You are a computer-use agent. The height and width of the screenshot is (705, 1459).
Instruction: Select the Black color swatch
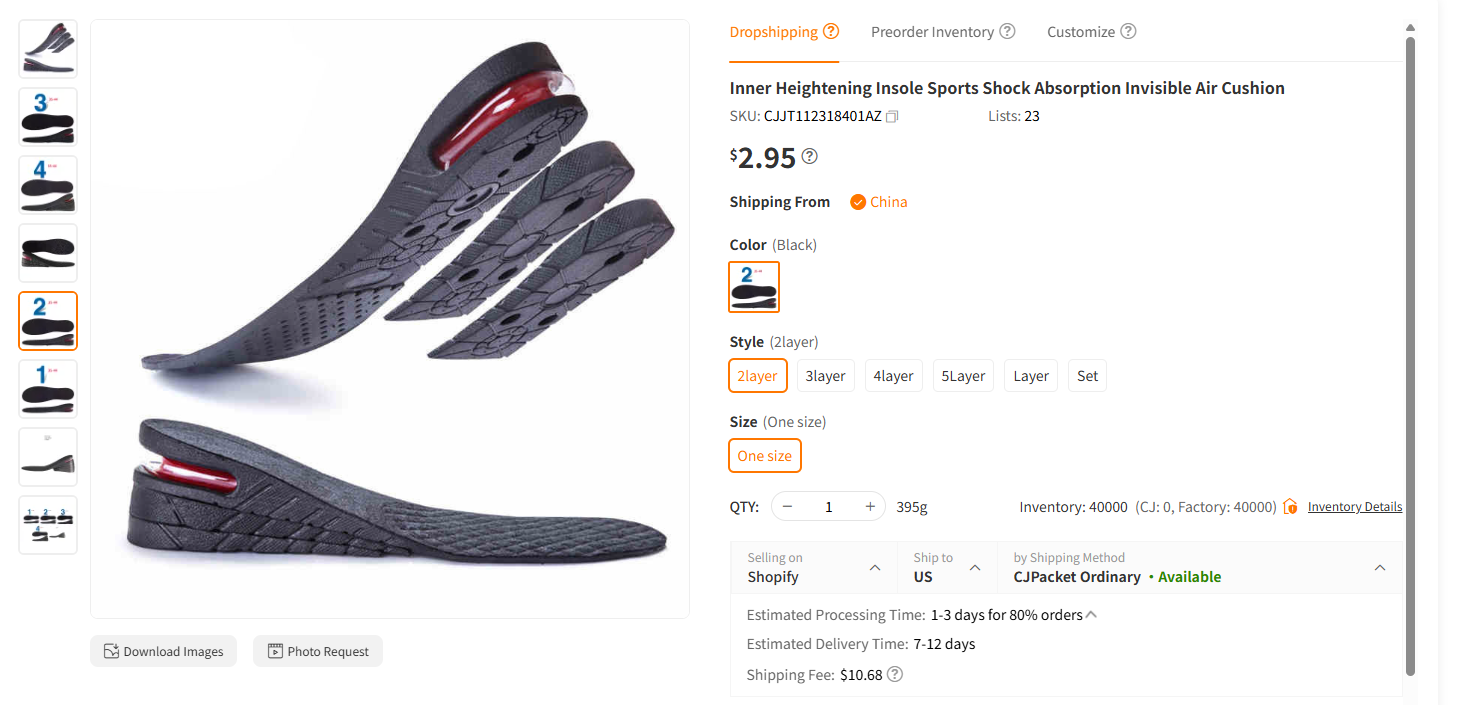[753, 287]
